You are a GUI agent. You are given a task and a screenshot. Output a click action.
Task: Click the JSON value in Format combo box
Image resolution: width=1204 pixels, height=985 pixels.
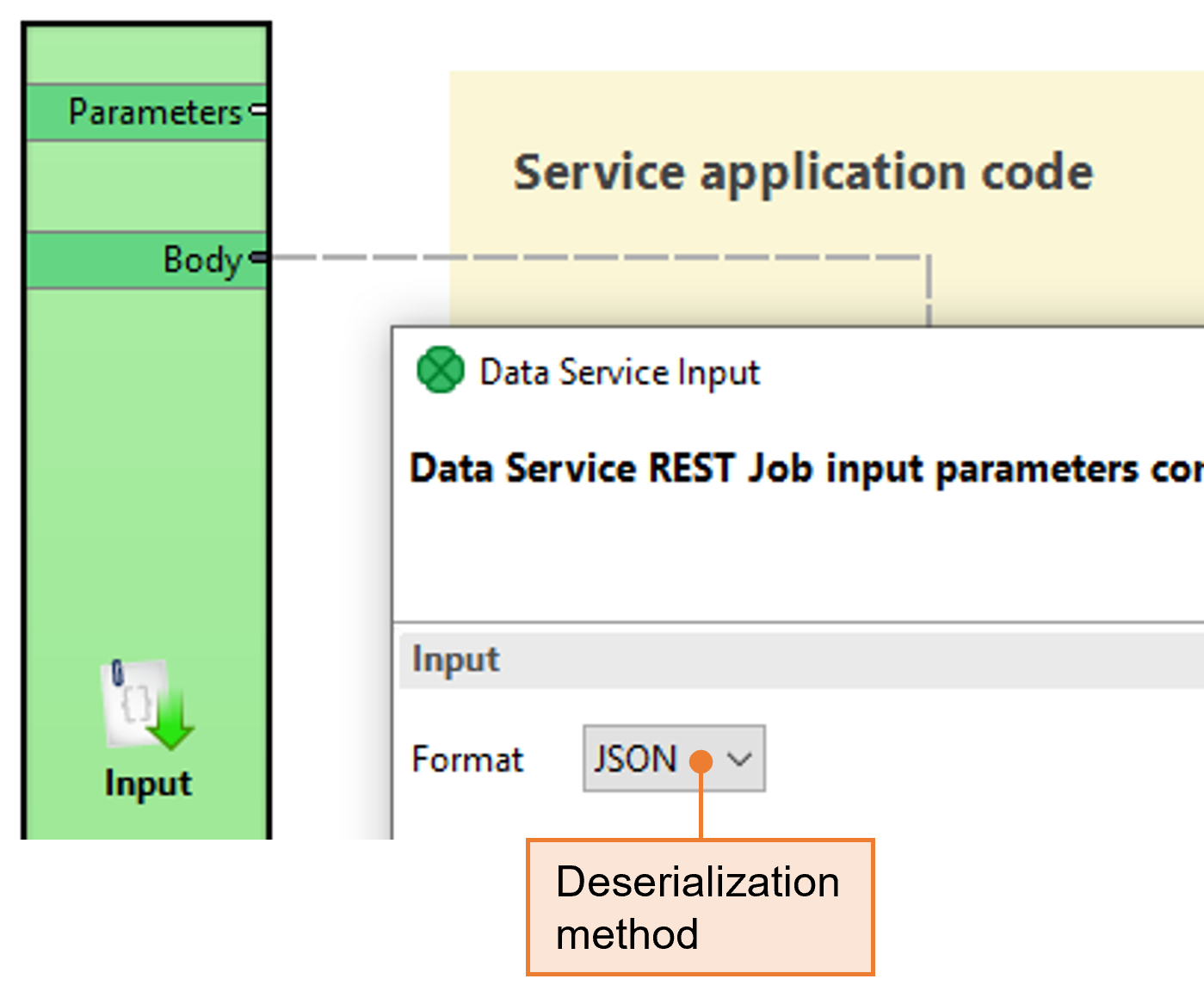[635, 760]
